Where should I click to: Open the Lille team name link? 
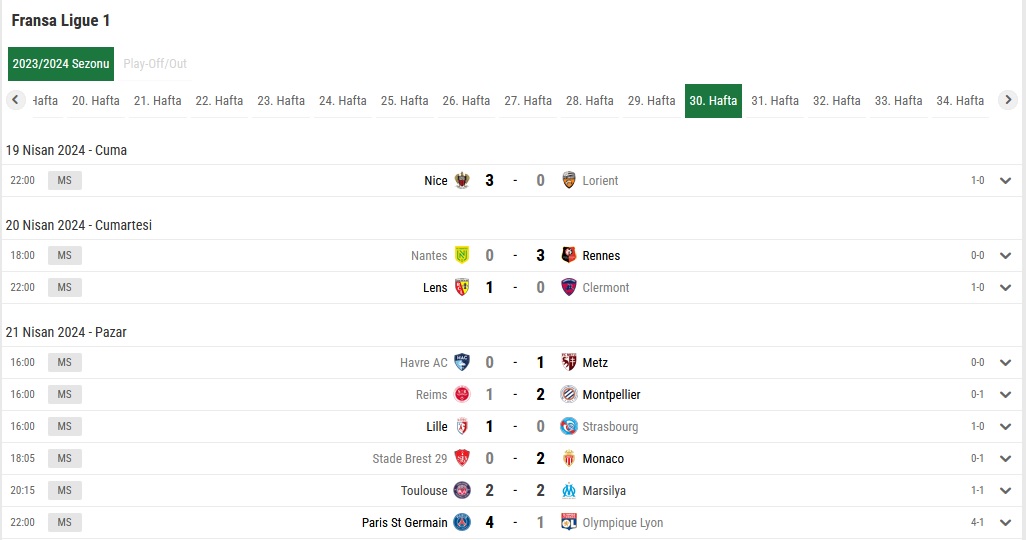tap(436, 426)
